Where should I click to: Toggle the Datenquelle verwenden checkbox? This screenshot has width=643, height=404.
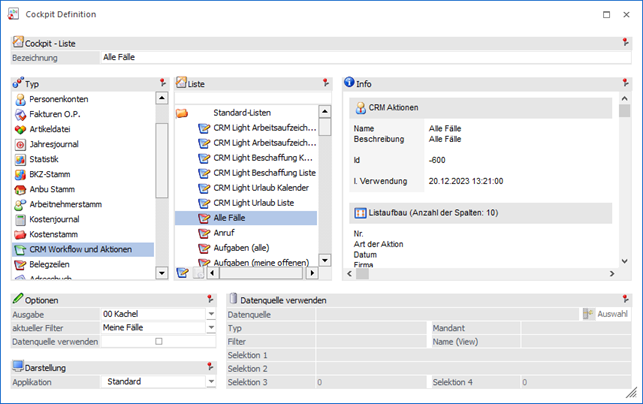click(158, 341)
